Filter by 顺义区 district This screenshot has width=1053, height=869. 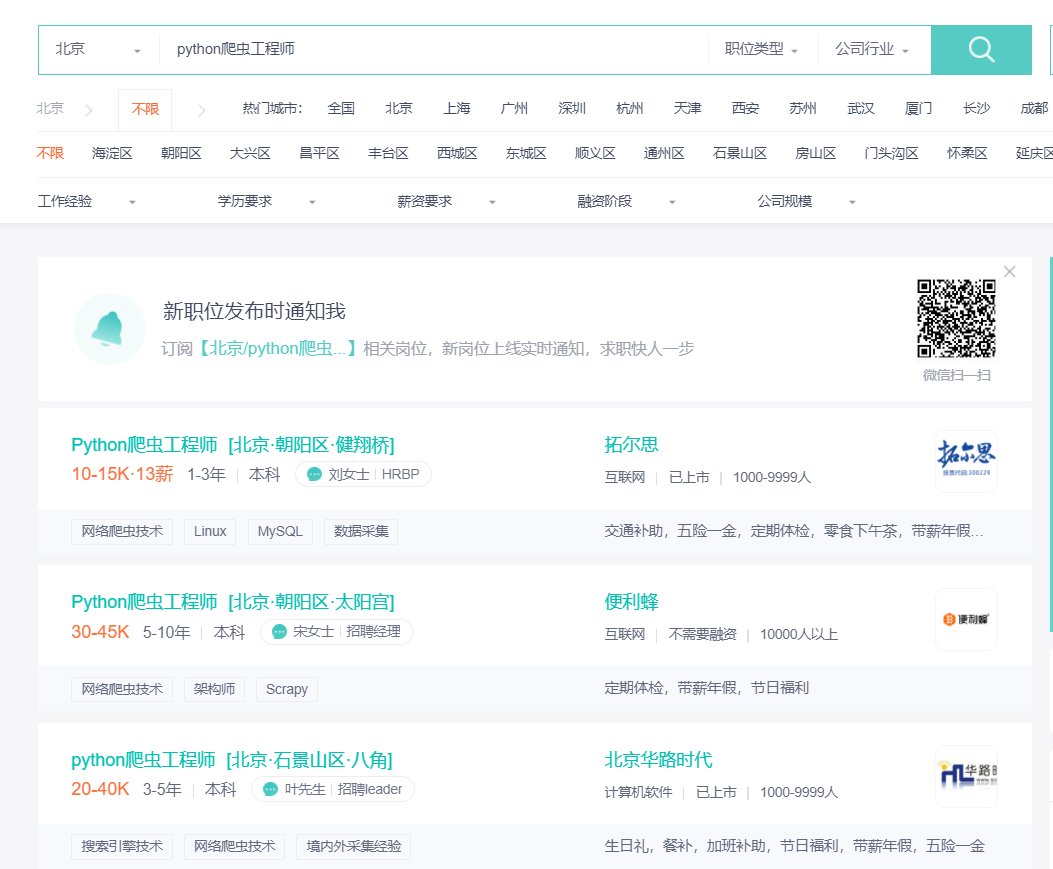[595, 154]
